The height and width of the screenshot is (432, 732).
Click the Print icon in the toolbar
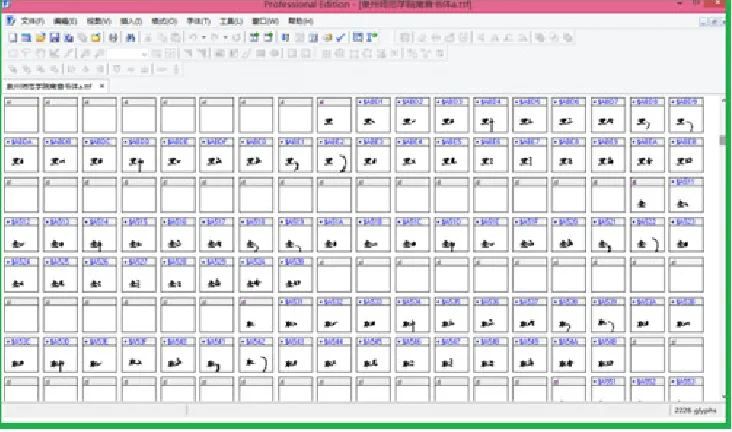[113, 38]
